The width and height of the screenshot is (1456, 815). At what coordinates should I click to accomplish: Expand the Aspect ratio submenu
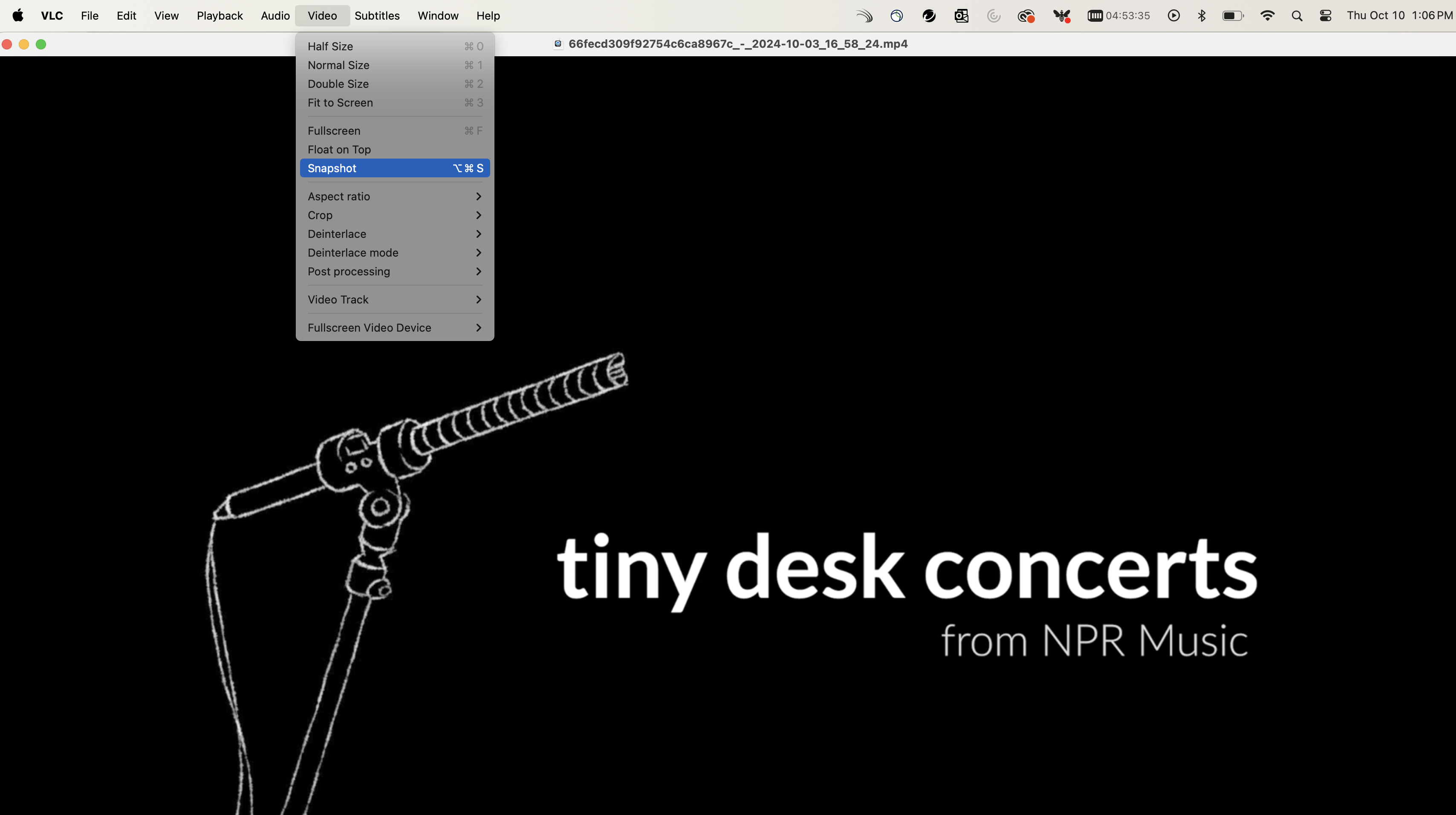point(395,196)
